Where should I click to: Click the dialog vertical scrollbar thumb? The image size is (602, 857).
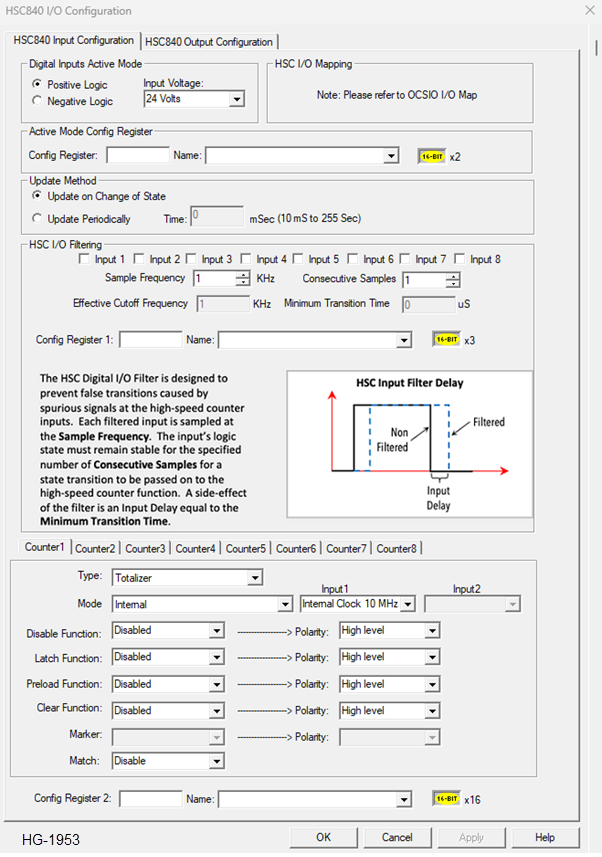point(597,46)
